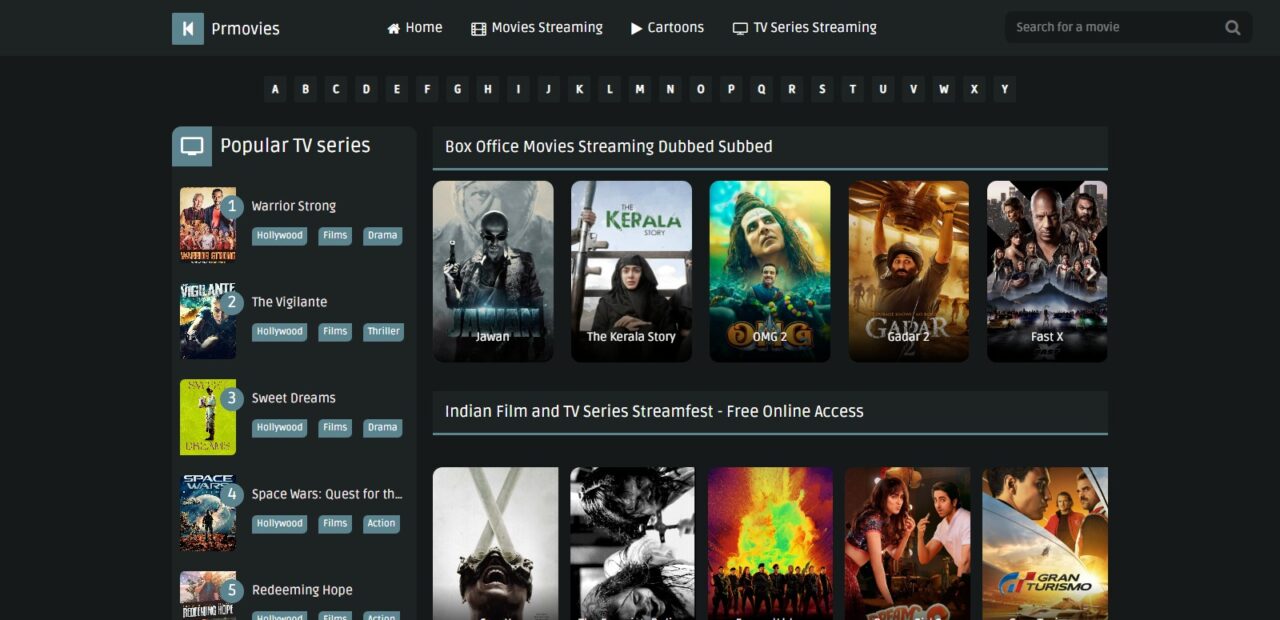Open the Jawan movie poster
1280x620 pixels.
tap(493, 271)
